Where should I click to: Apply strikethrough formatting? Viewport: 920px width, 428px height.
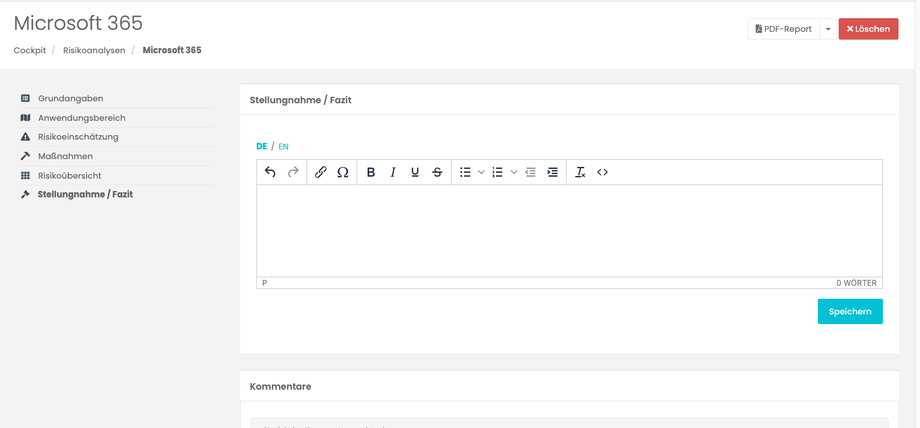click(x=437, y=172)
